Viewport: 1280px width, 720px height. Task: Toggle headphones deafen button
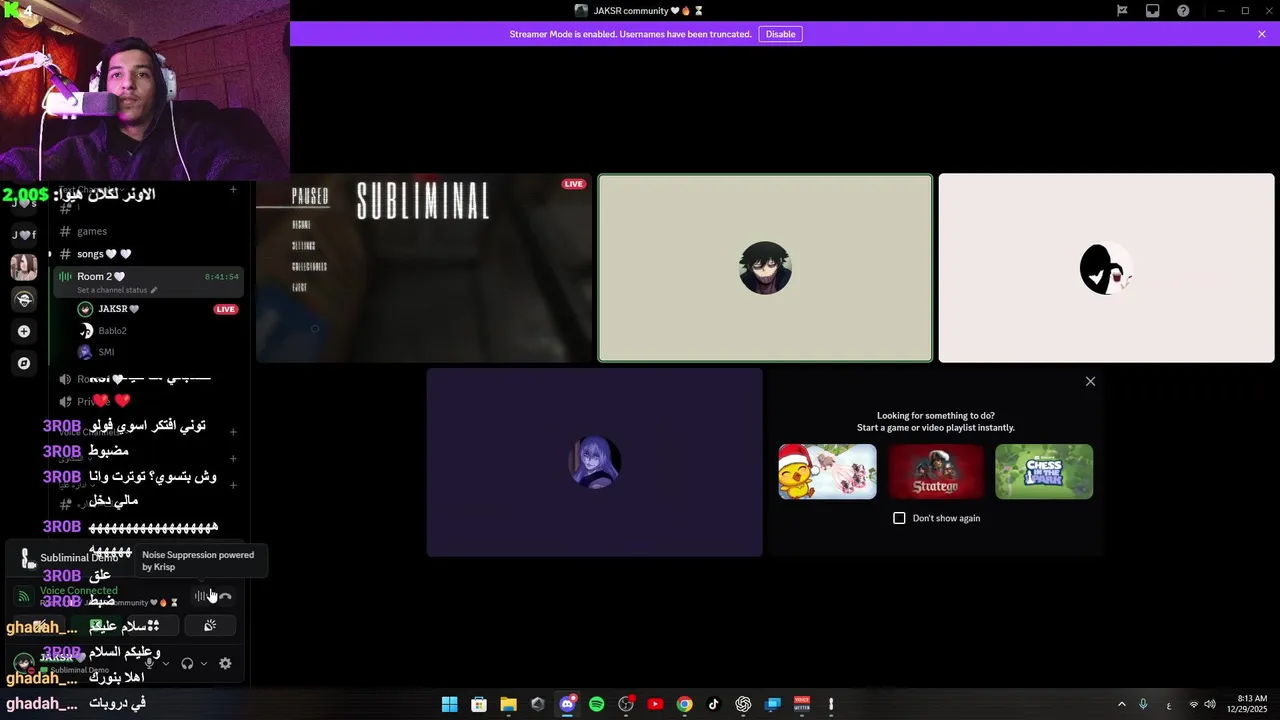(187, 663)
